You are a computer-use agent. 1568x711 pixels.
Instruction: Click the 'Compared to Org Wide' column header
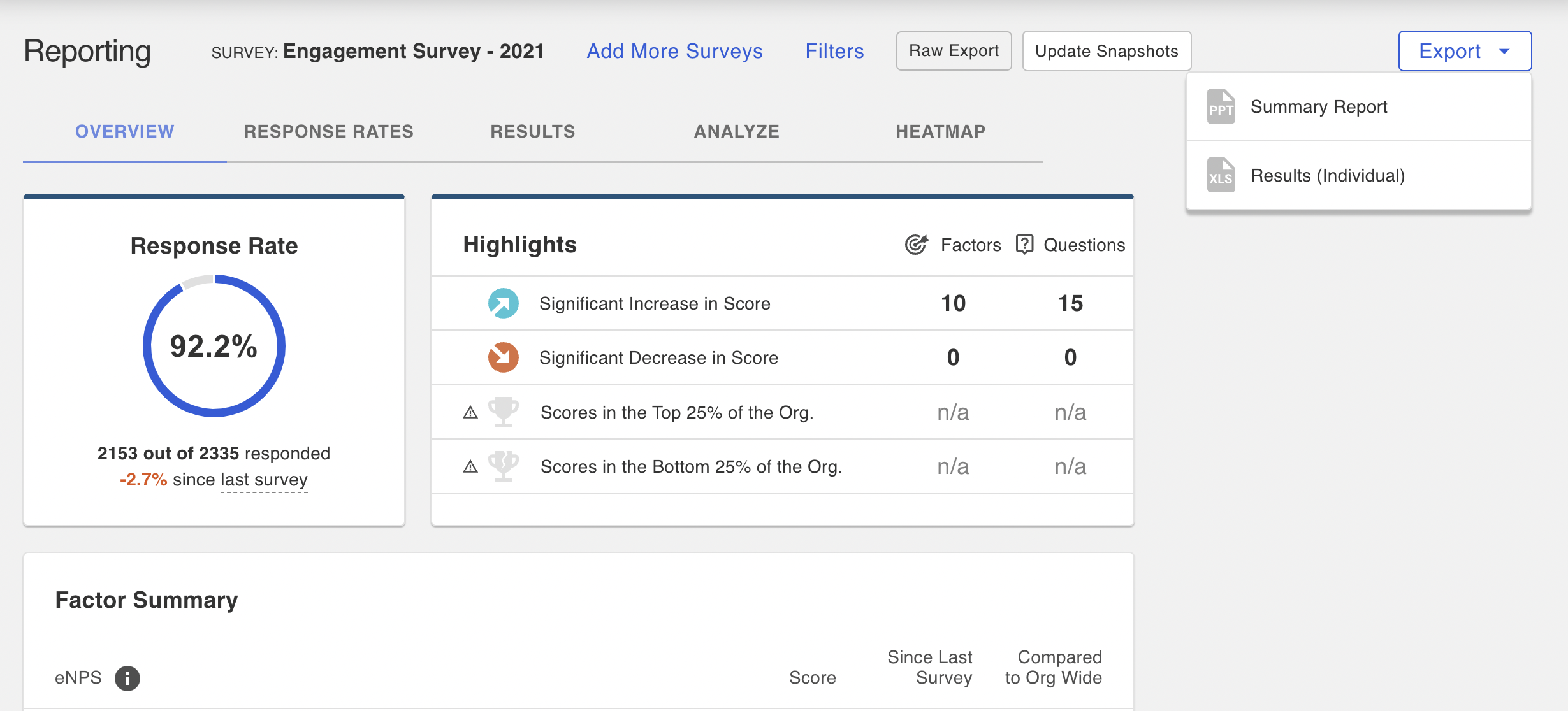coord(1054,667)
